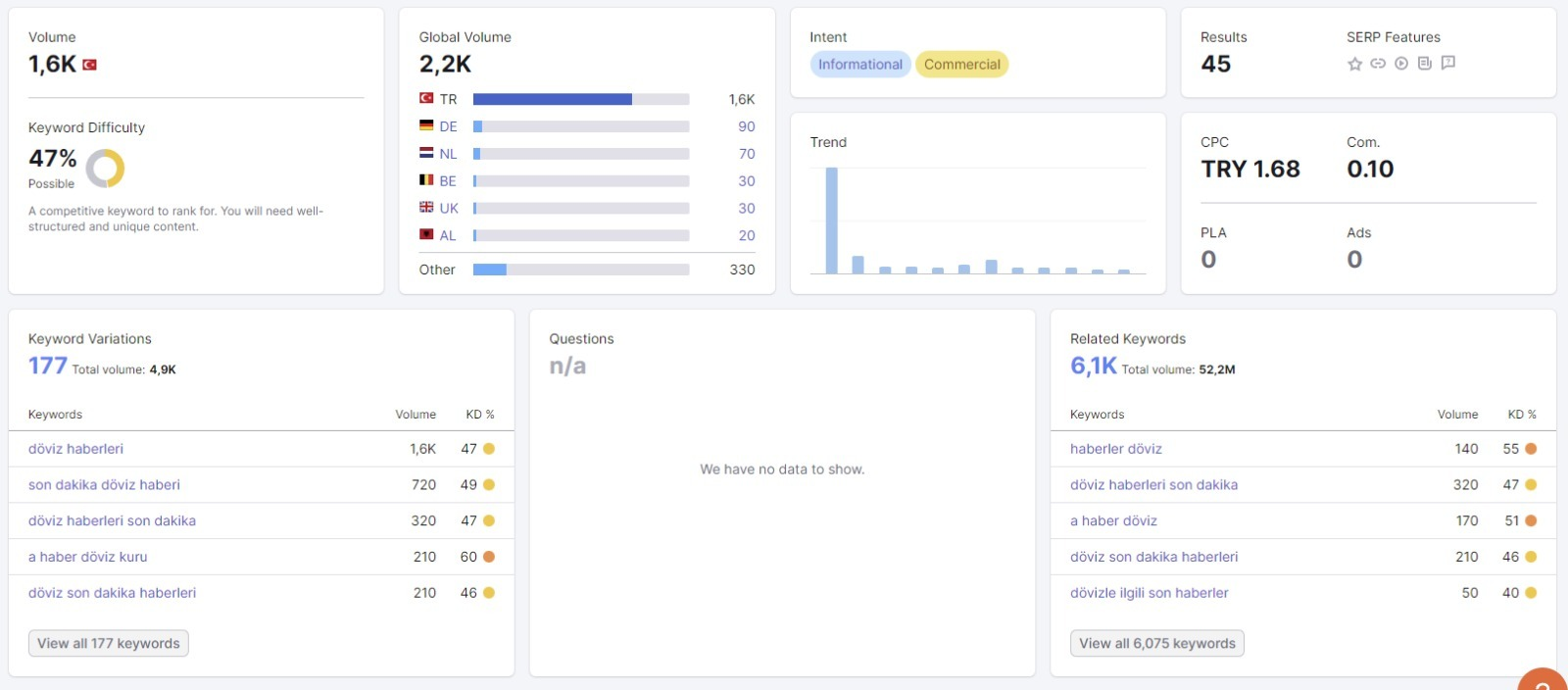1568x690 pixels.
Task: Click the 6,1K Related Keywords count
Action: click(1094, 366)
